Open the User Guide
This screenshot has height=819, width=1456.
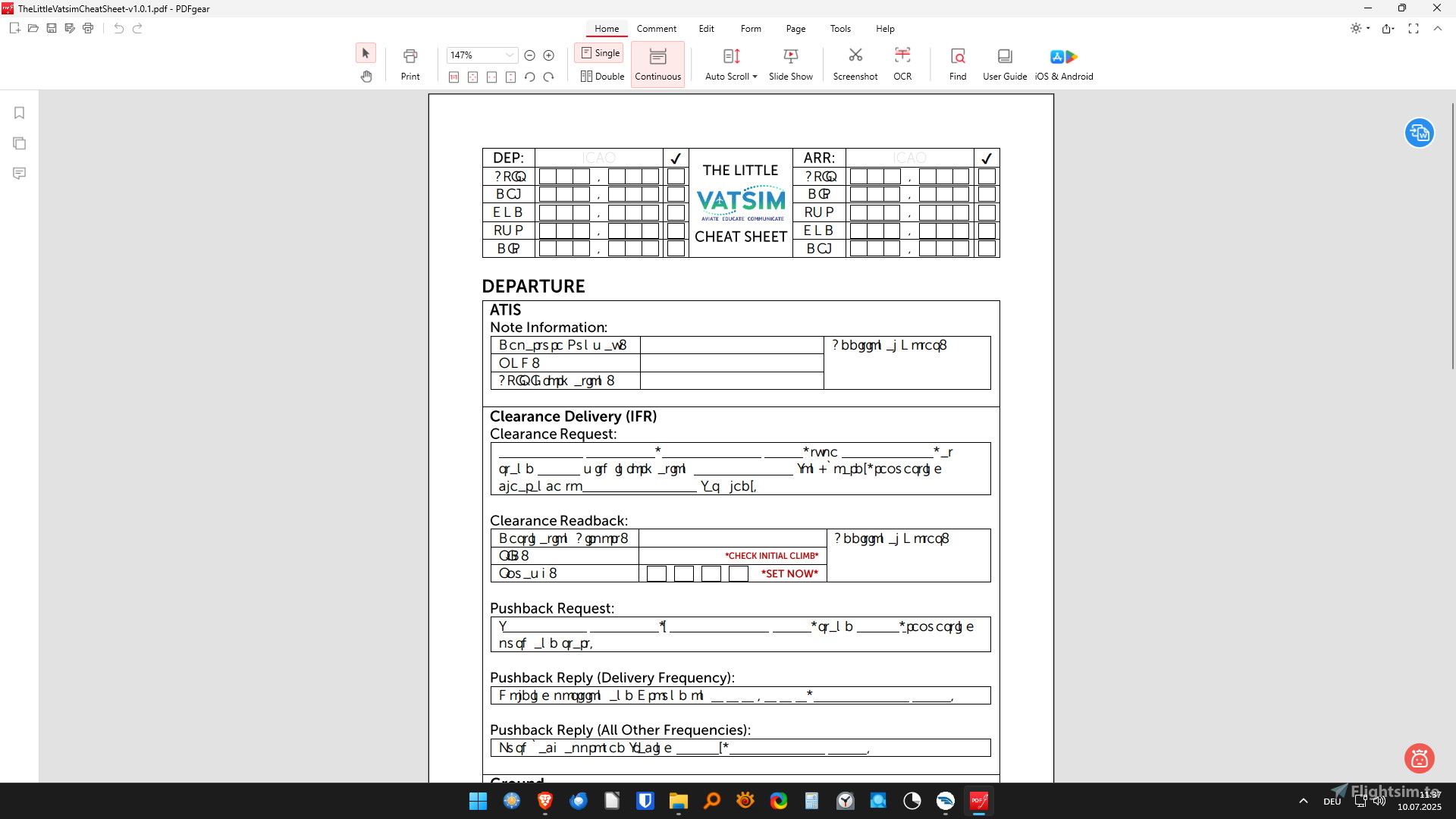point(1003,64)
